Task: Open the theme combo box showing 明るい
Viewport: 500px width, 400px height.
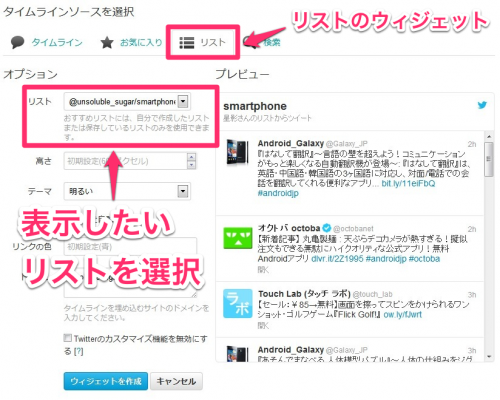Action: coord(127,191)
